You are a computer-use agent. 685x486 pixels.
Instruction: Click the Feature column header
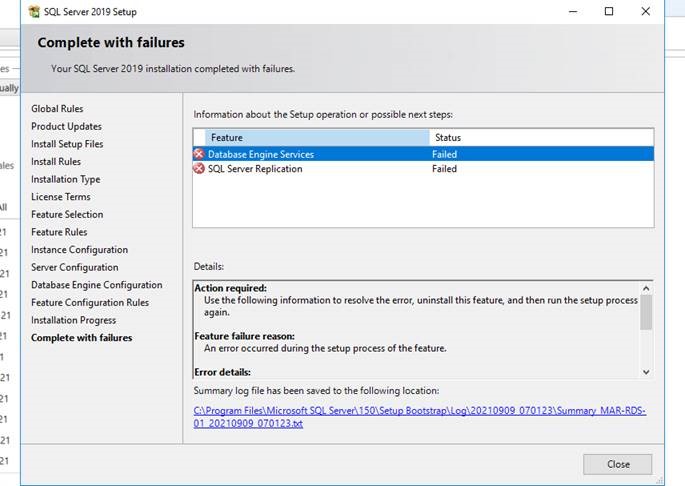coord(317,138)
